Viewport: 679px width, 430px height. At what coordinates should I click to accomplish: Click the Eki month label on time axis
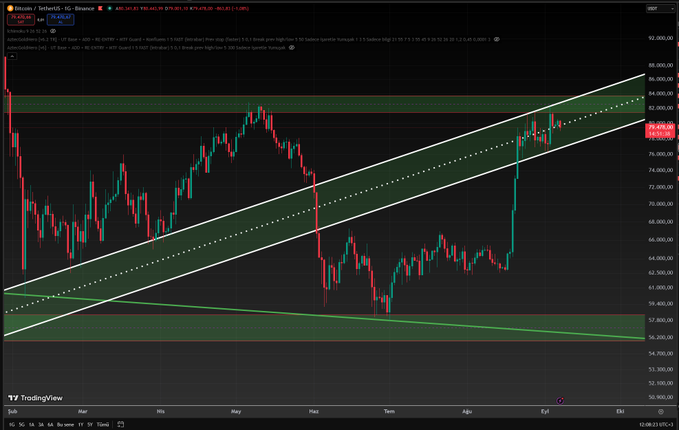[x=620, y=411]
